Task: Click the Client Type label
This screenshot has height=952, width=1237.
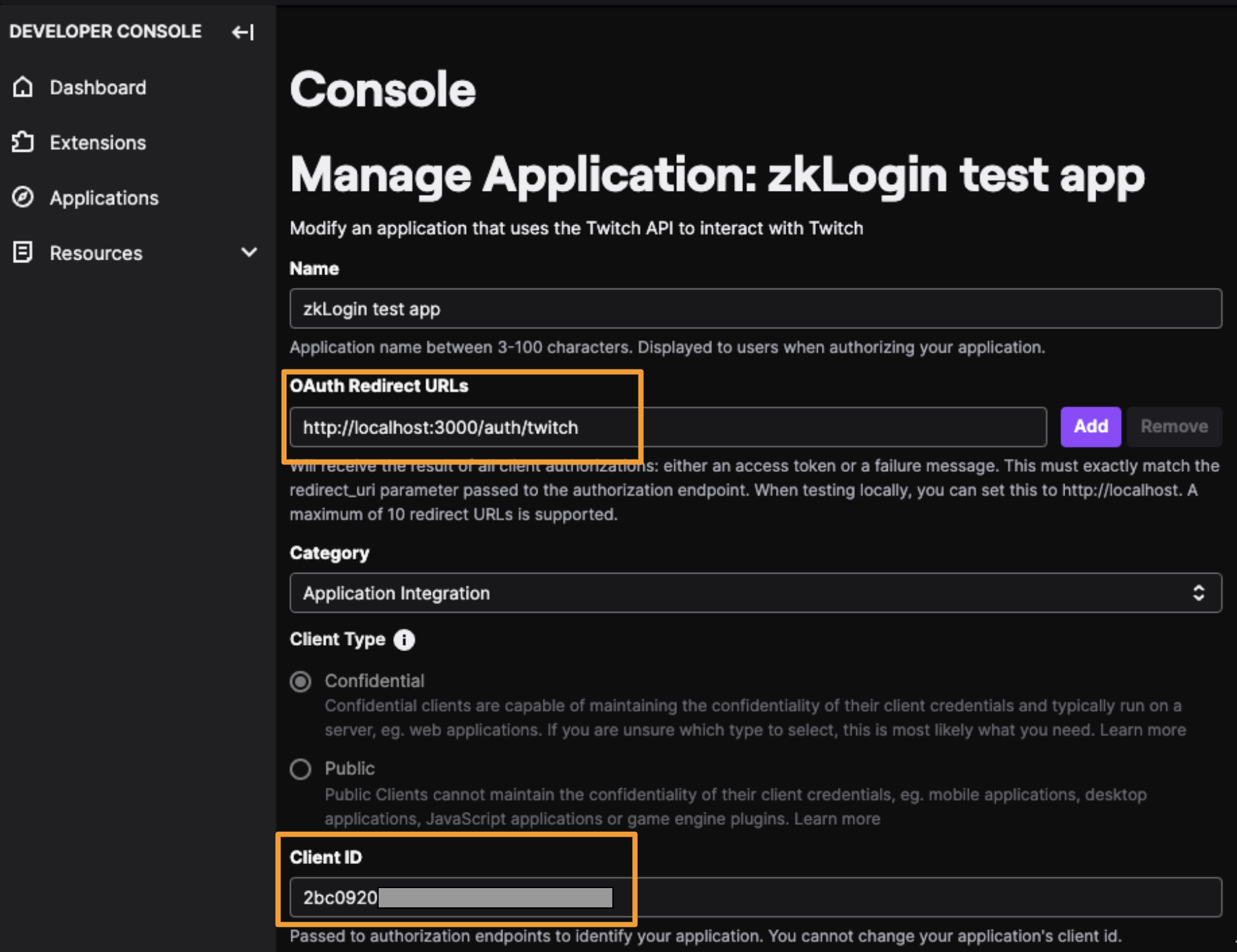Action: [x=337, y=639]
